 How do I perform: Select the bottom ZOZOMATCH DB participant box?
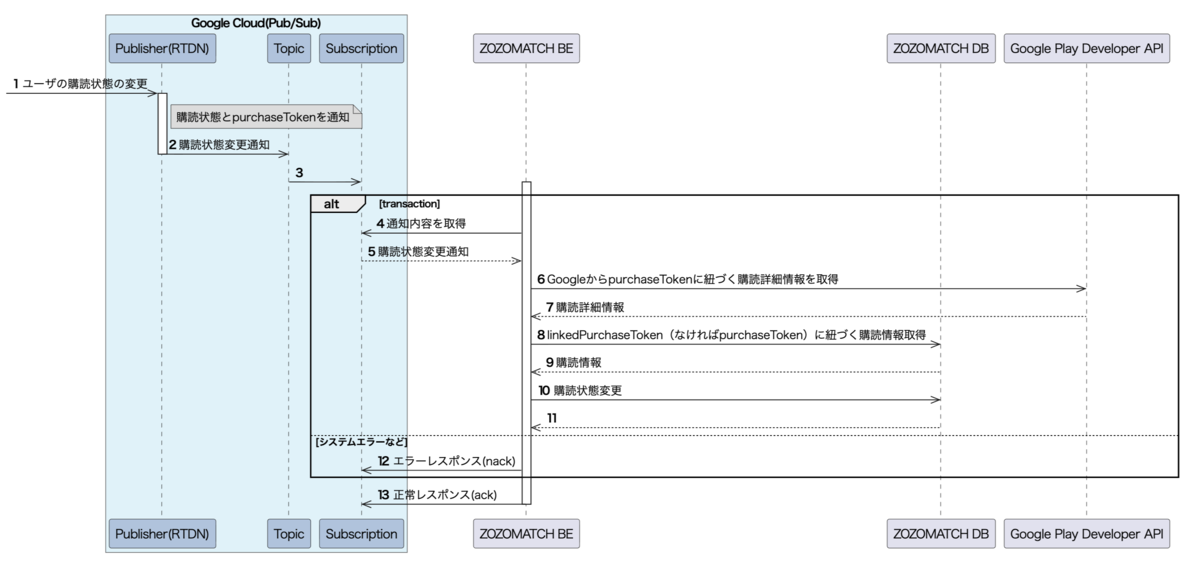point(940,534)
